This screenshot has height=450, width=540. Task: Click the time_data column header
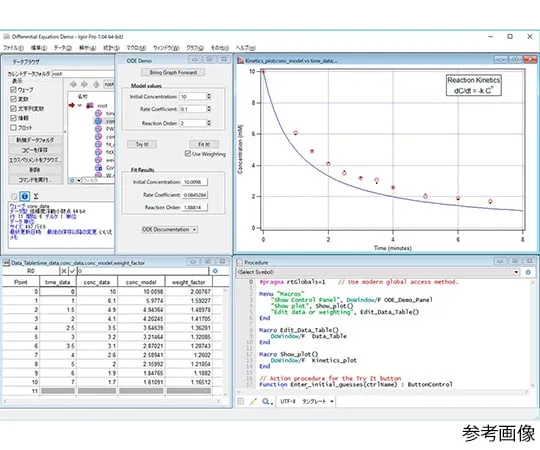[58, 282]
